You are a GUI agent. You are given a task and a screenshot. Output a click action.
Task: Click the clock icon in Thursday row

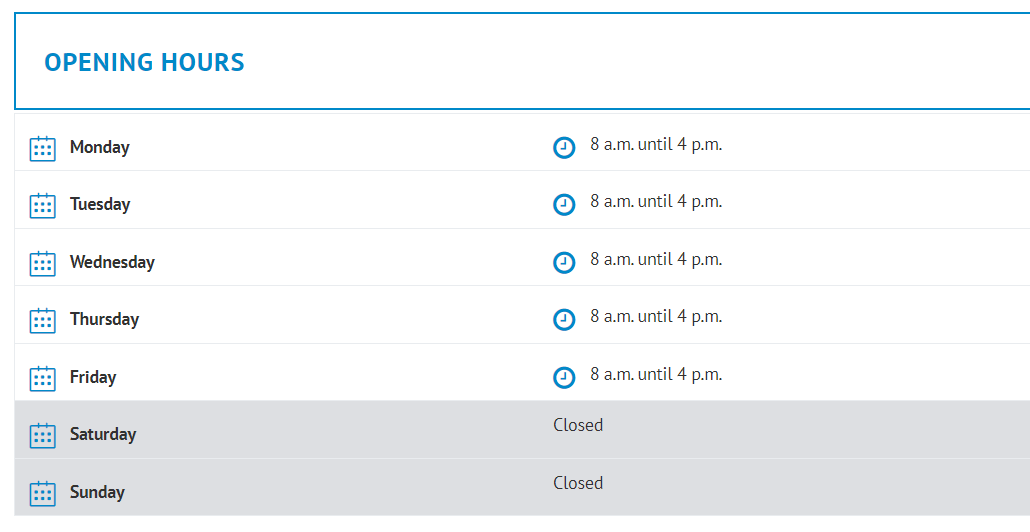[564, 320]
